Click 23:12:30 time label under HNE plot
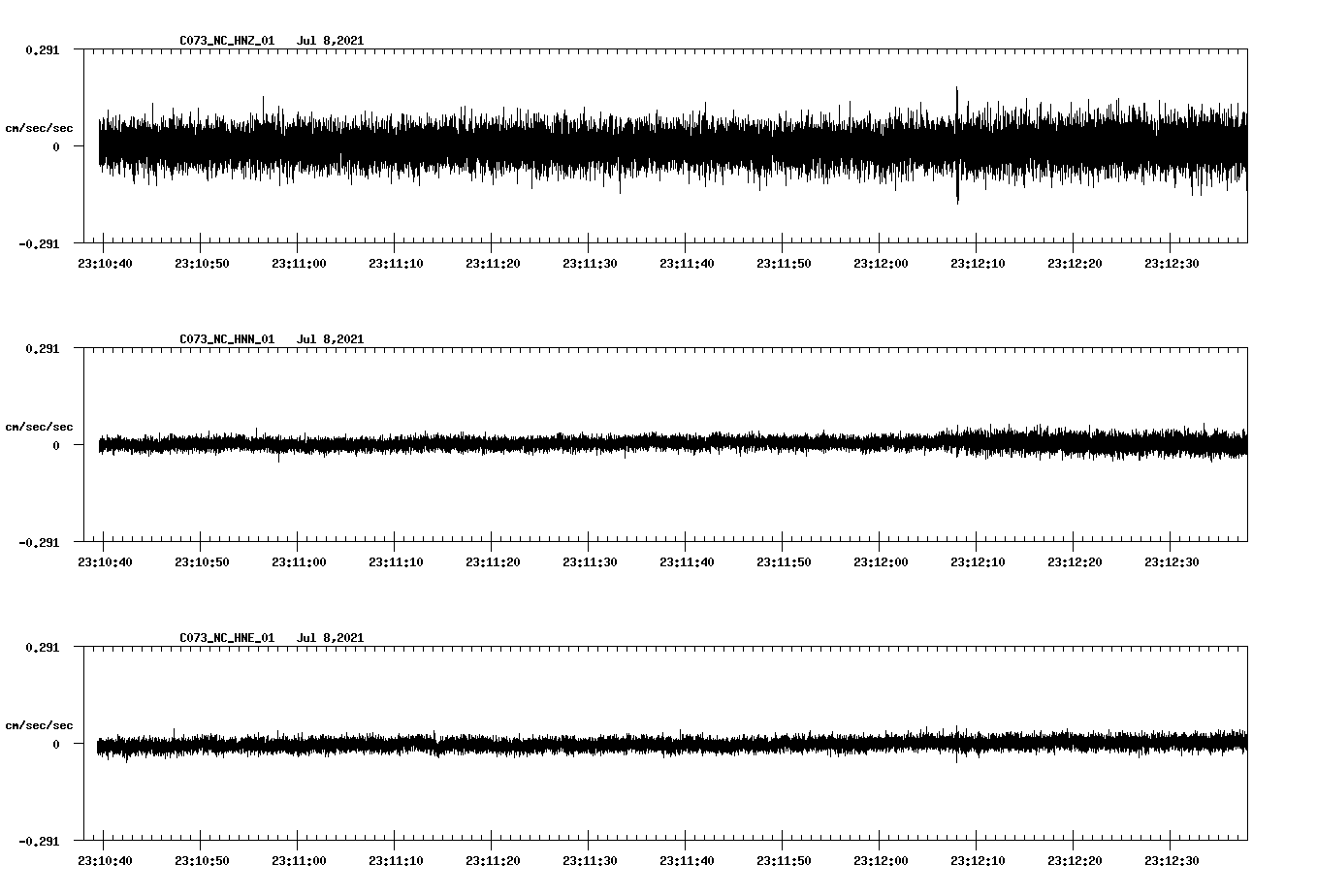 [1171, 860]
